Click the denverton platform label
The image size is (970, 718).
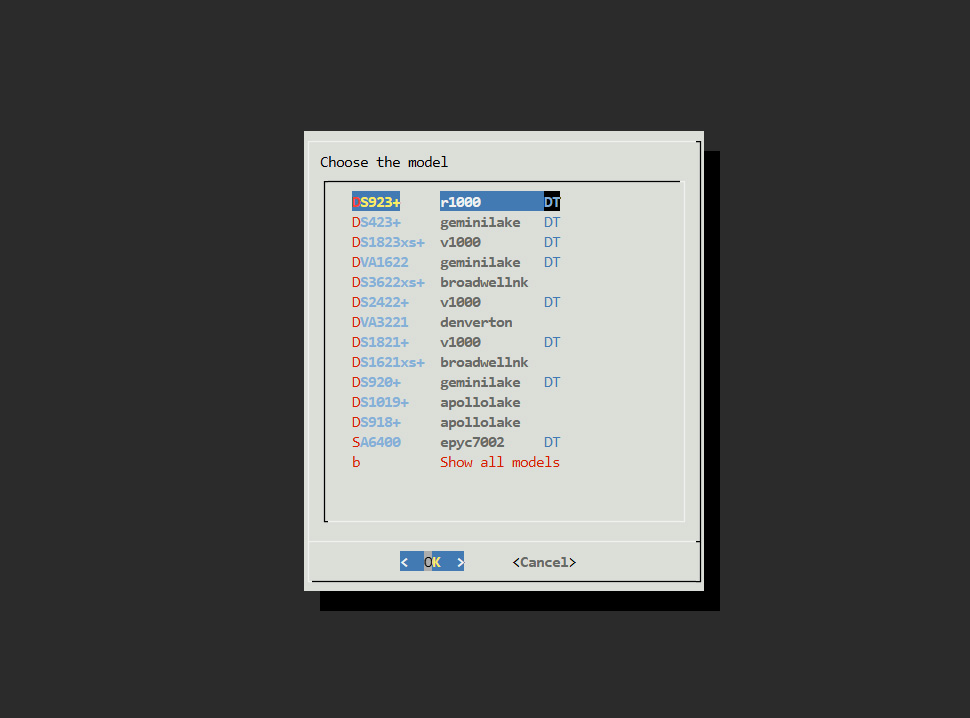(x=476, y=322)
